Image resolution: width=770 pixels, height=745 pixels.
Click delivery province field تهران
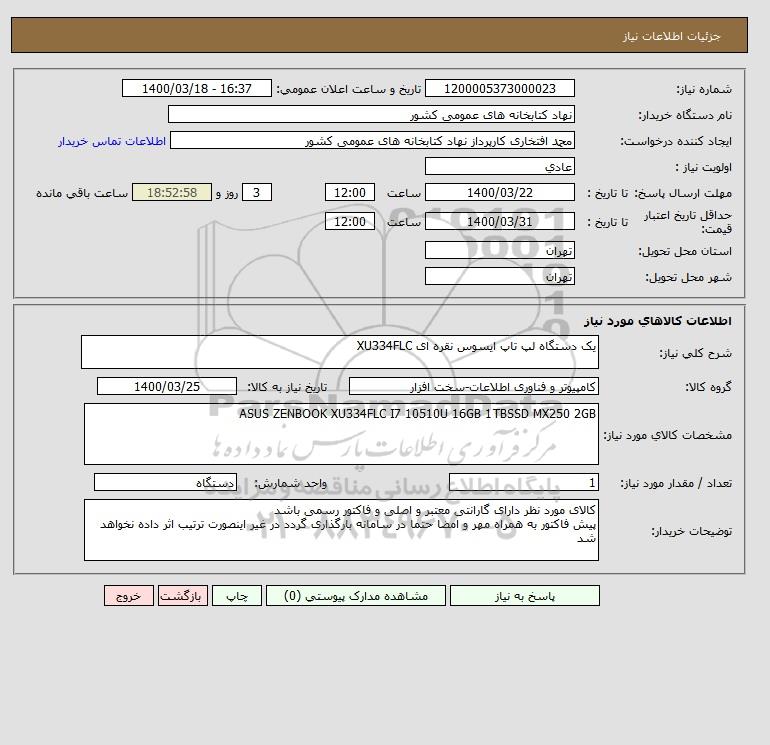(499, 250)
